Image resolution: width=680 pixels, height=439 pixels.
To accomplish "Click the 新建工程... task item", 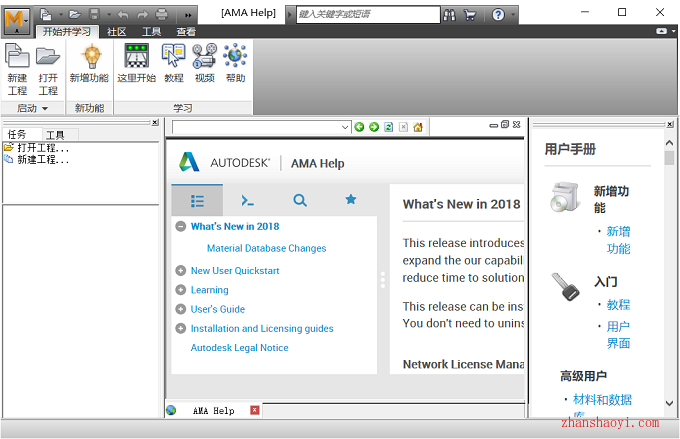I will coord(43,160).
